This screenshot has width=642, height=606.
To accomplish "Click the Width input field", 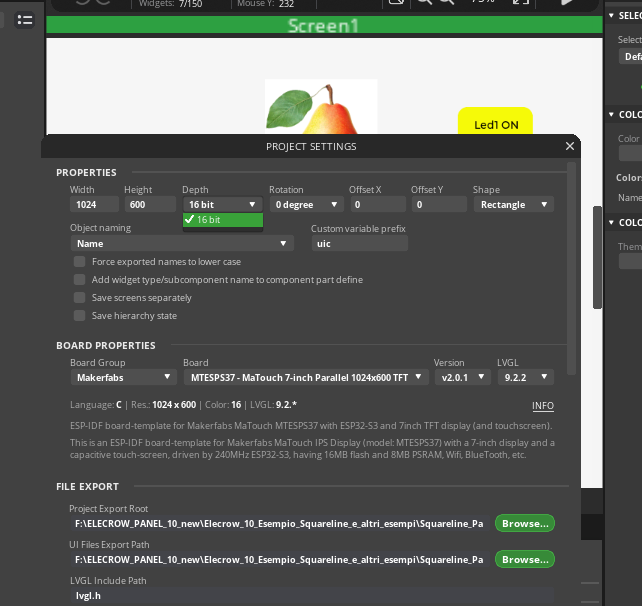I will pyautogui.click(x=93, y=205).
